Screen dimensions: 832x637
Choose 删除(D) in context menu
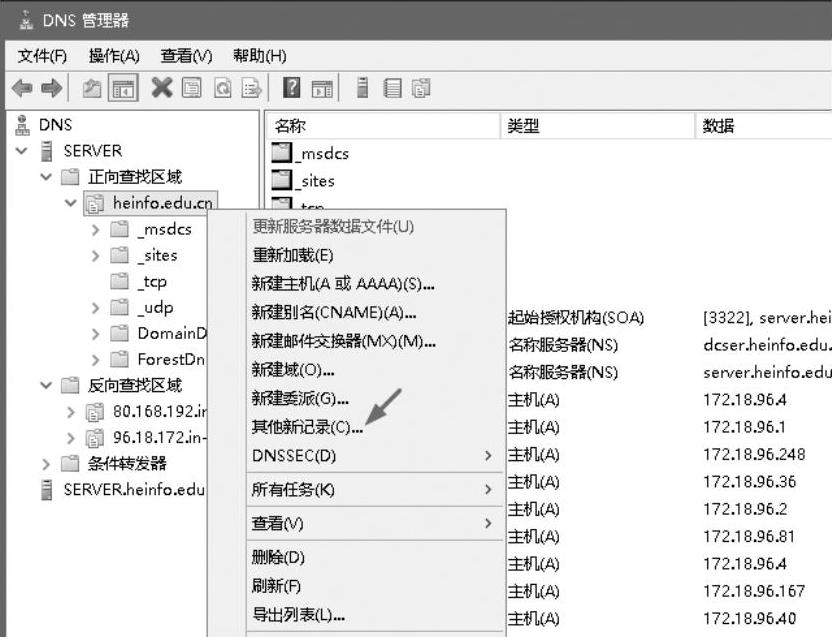point(375,557)
